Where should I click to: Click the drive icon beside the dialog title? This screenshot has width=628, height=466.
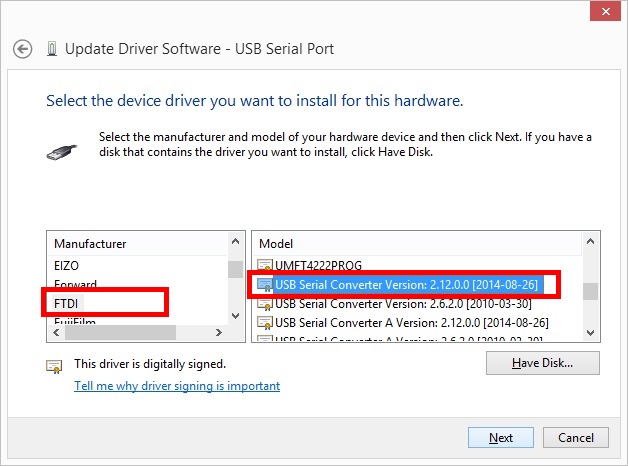tap(51, 48)
